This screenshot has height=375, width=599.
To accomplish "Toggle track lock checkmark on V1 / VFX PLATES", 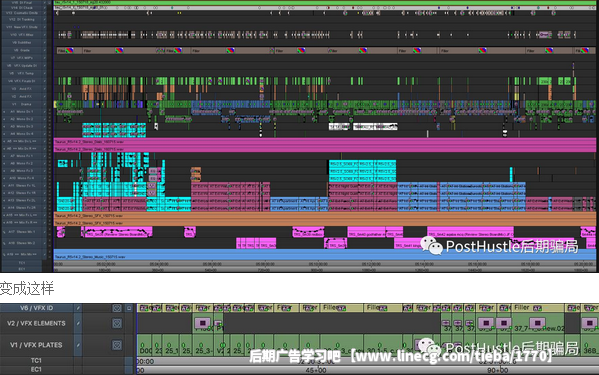I will coord(78,345).
